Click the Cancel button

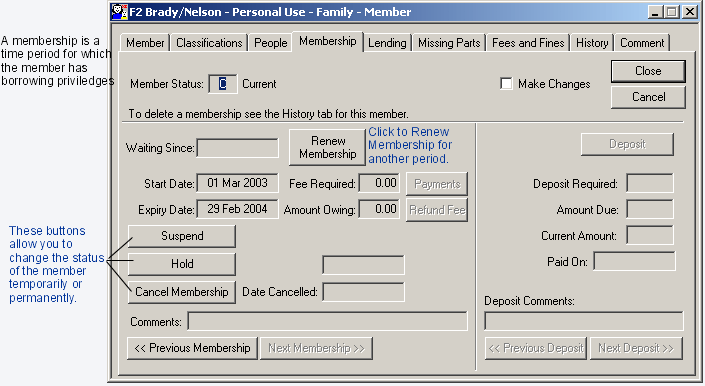tap(648, 97)
